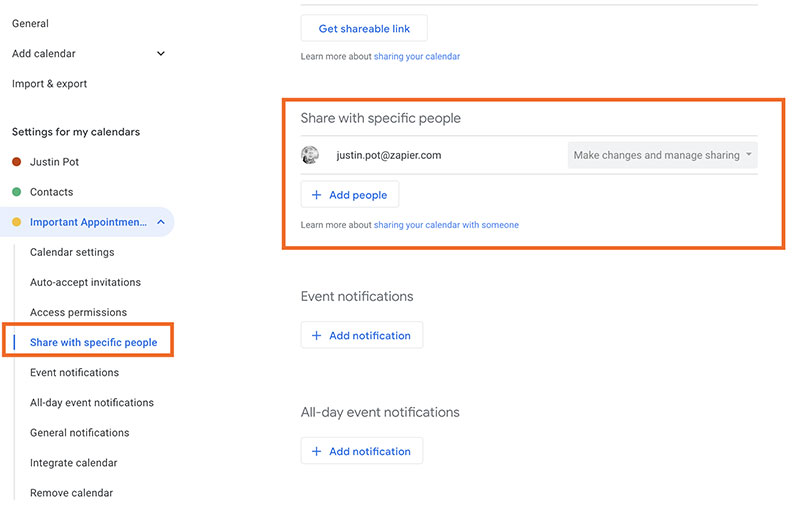
Task: Open General settings in sidebar
Action: tap(30, 23)
